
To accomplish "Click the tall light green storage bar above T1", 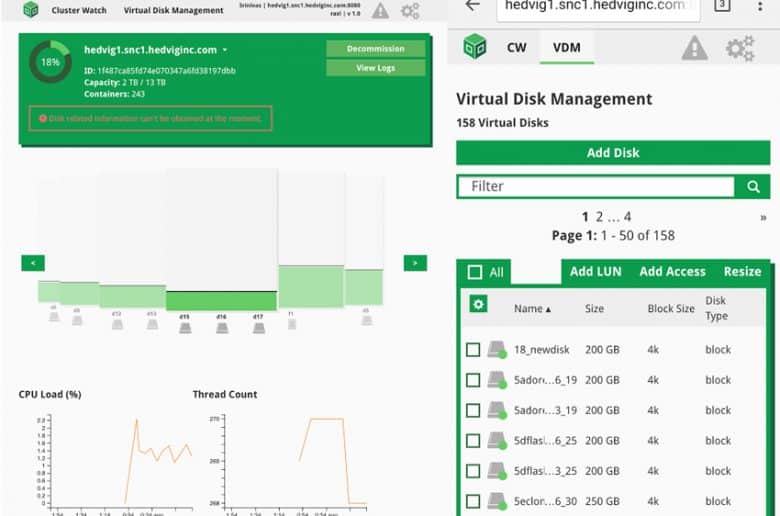I will coord(311,287).
